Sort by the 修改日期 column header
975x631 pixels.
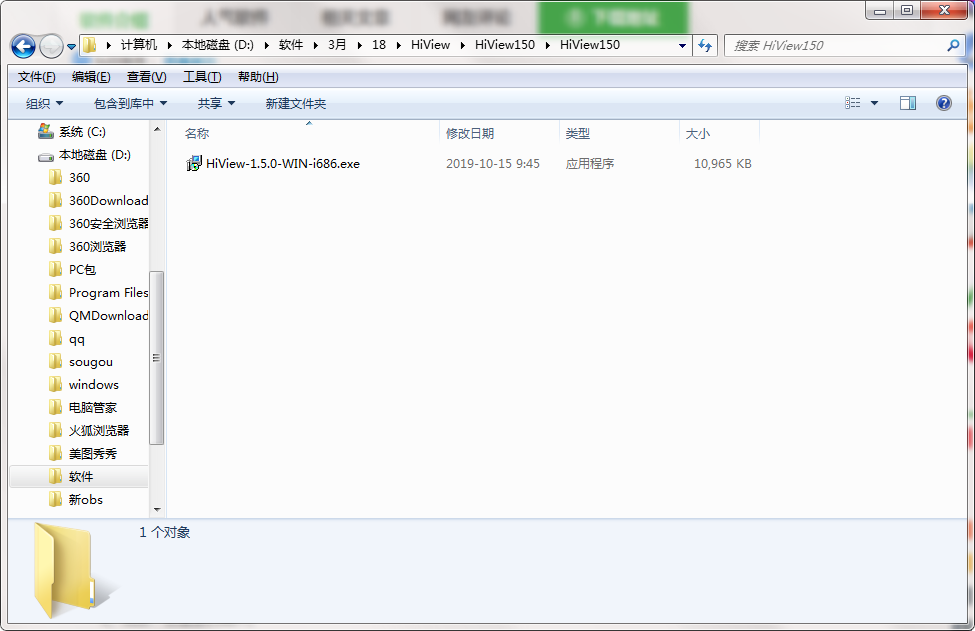[500, 133]
